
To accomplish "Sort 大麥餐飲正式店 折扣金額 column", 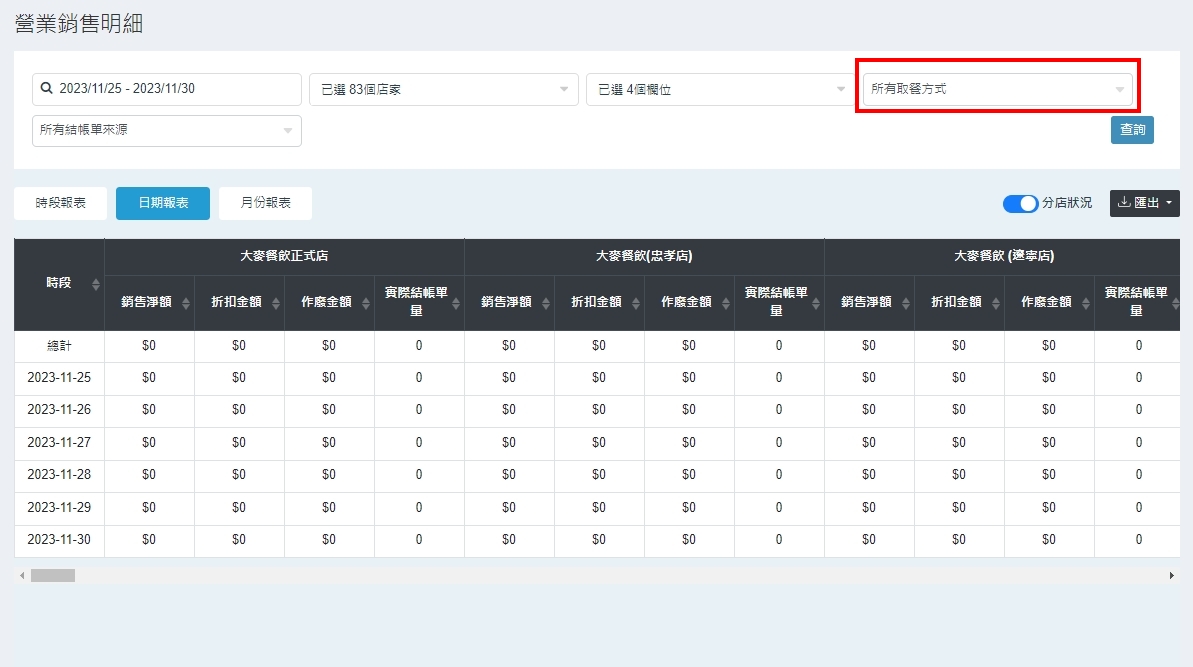I will [x=276, y=303].
